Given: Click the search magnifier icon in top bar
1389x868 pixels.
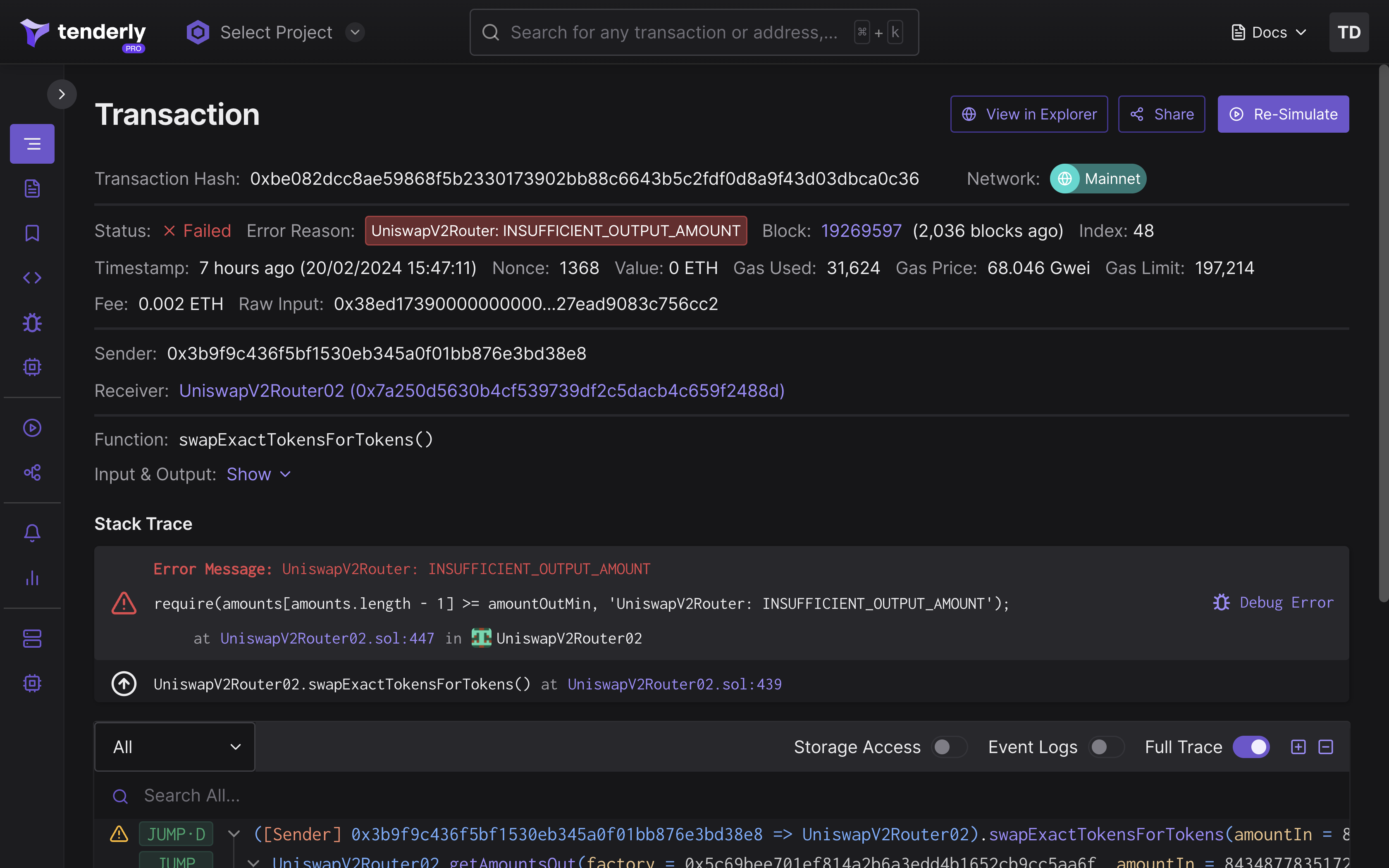Looking at the screenshot, I should (491, 32).
